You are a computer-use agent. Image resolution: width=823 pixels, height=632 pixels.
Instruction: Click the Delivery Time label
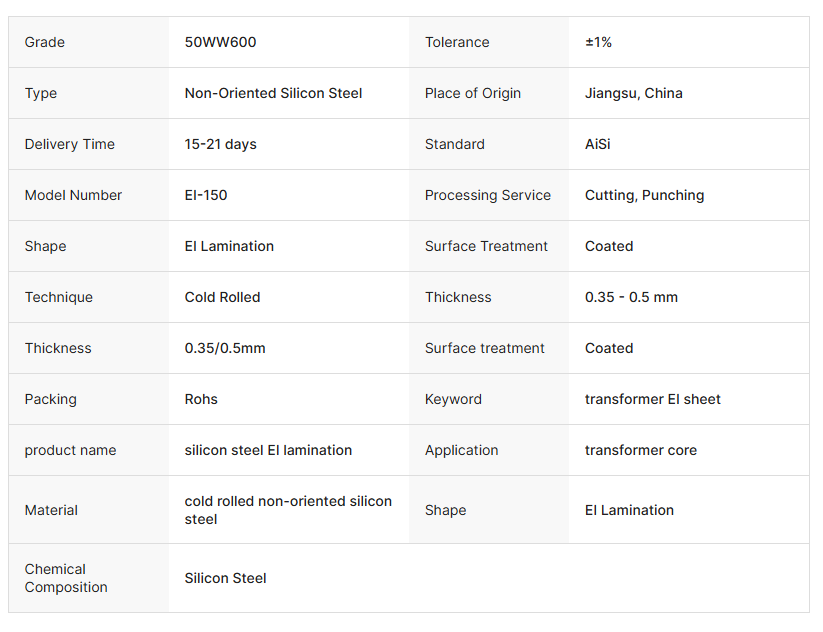(x=70, y=144)
